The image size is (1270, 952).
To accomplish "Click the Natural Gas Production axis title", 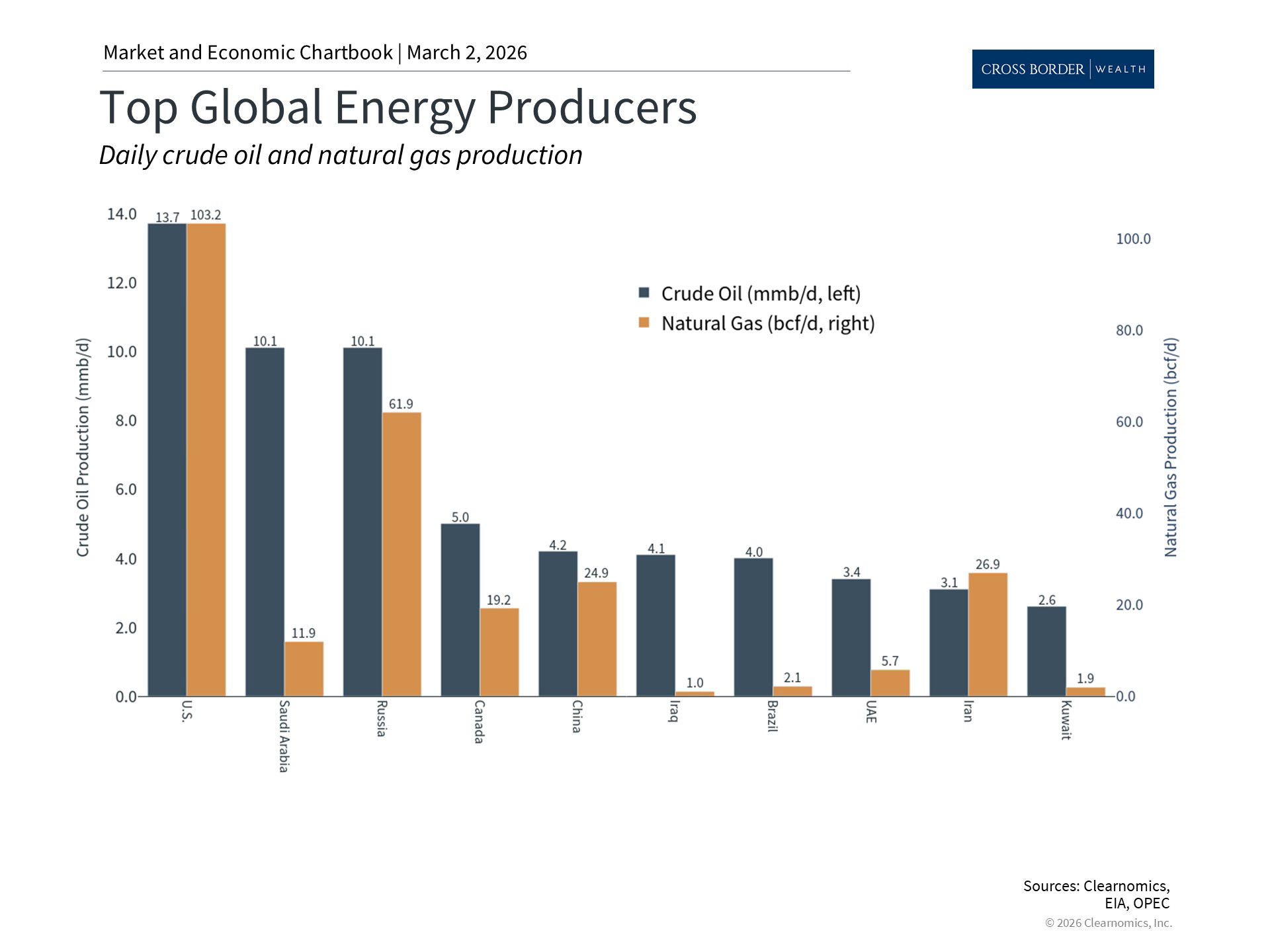I will (1170, 448).
